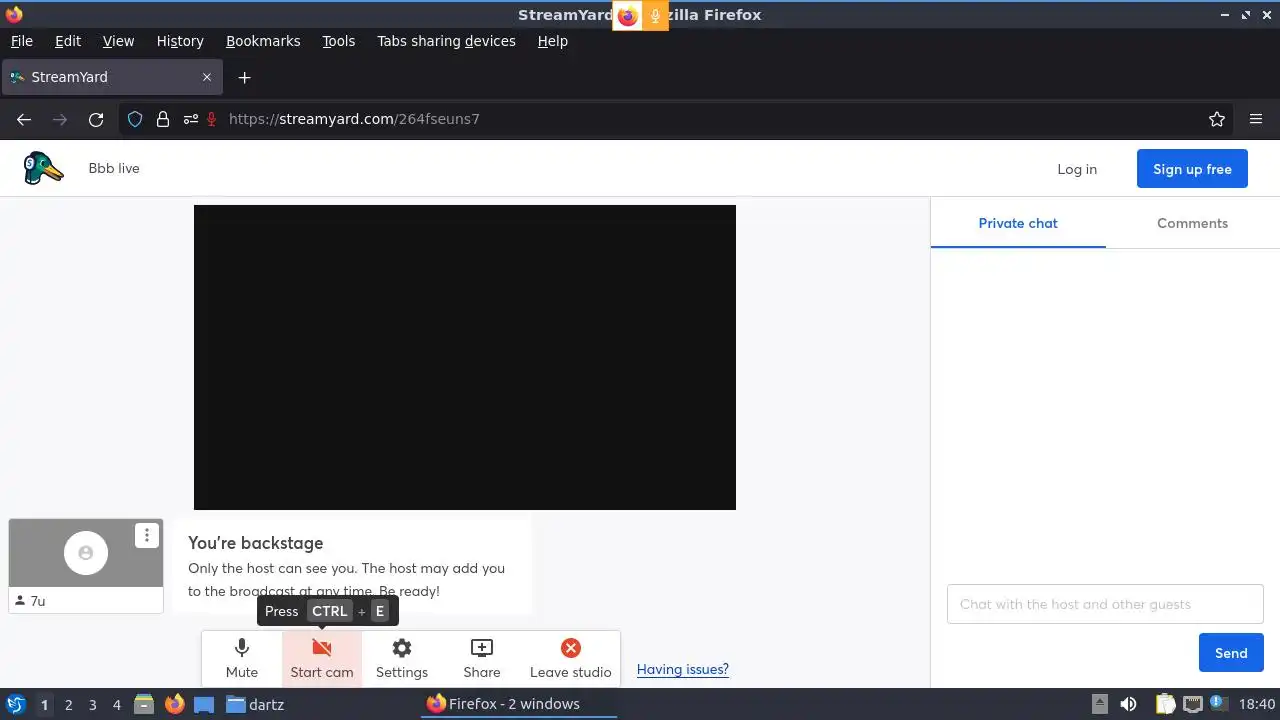1280x720 pixels.
Task: Click the volume speaker tray icon
Action: pos(1128,704)
